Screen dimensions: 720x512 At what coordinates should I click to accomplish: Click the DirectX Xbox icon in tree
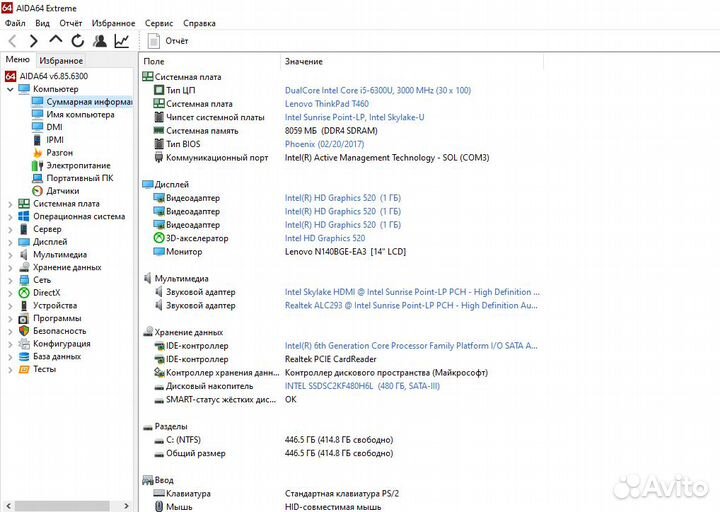[x=24, y=293]
